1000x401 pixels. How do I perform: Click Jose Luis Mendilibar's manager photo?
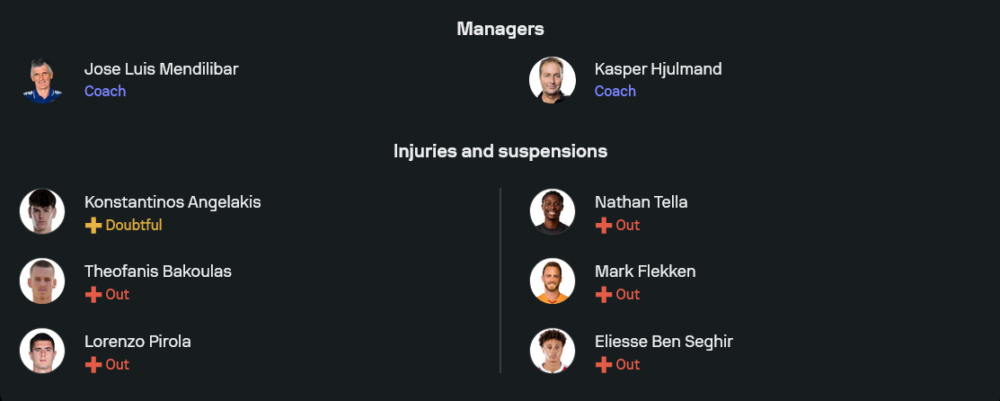pos(42,80)
